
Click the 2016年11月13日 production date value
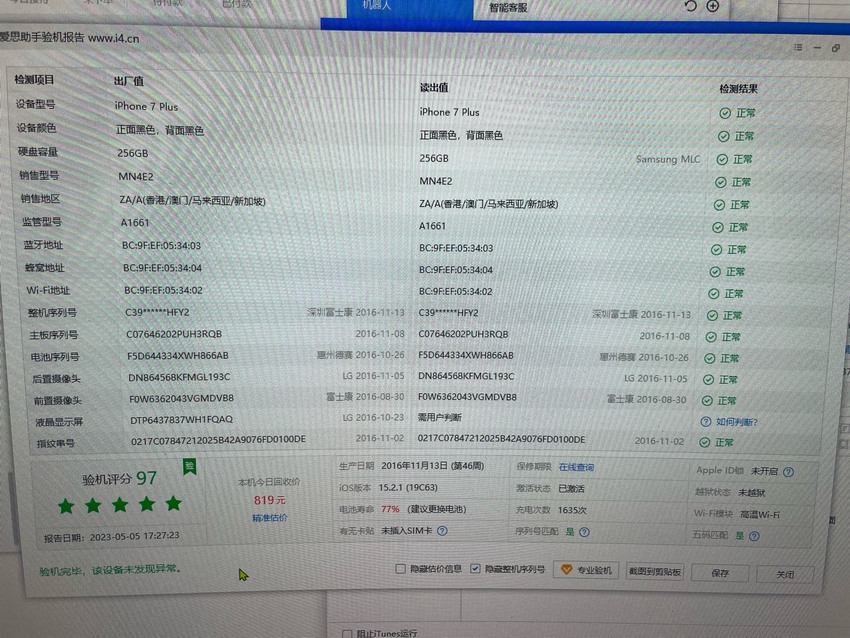tap(433, 466)
